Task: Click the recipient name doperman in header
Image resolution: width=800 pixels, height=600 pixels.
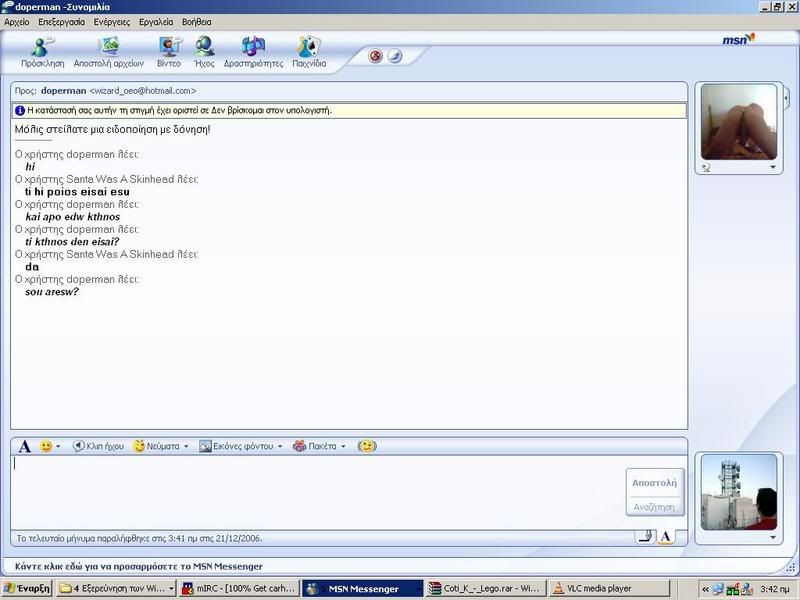Action: pyautogui.click(x=64, y=91)
